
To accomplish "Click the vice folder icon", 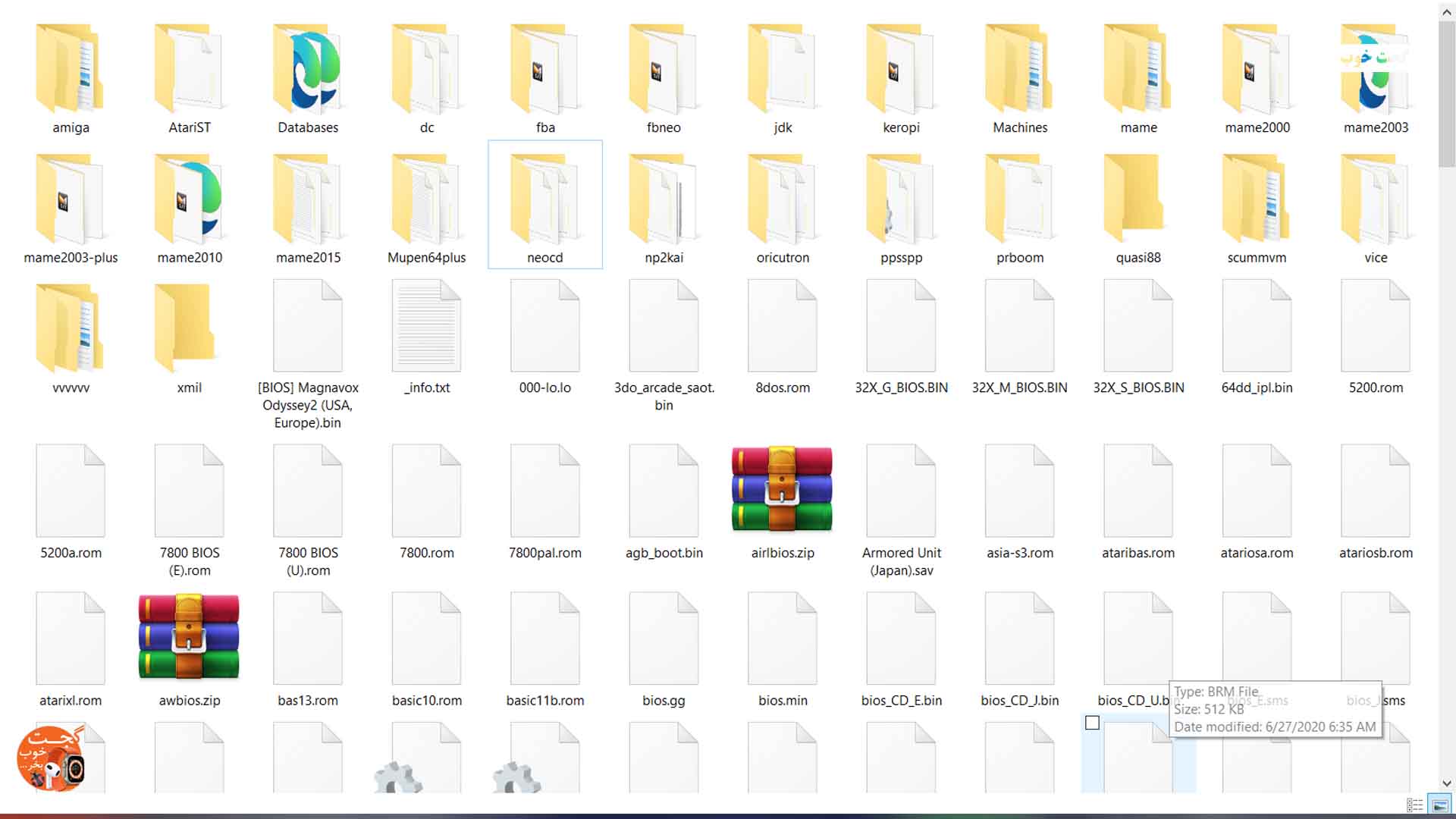I will pos(1376,199).
